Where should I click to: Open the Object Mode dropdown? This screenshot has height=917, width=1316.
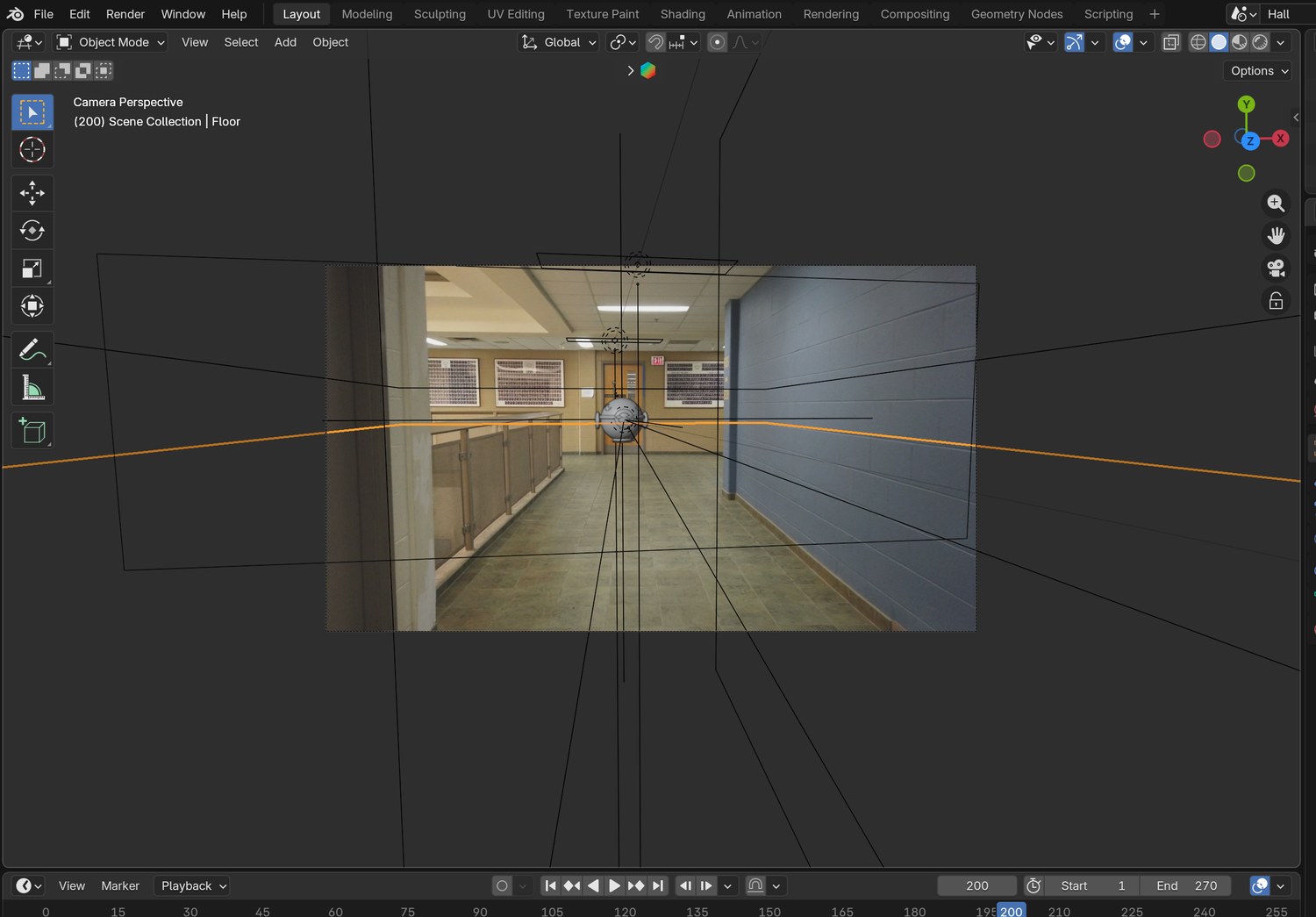click(x=111, y=42)
